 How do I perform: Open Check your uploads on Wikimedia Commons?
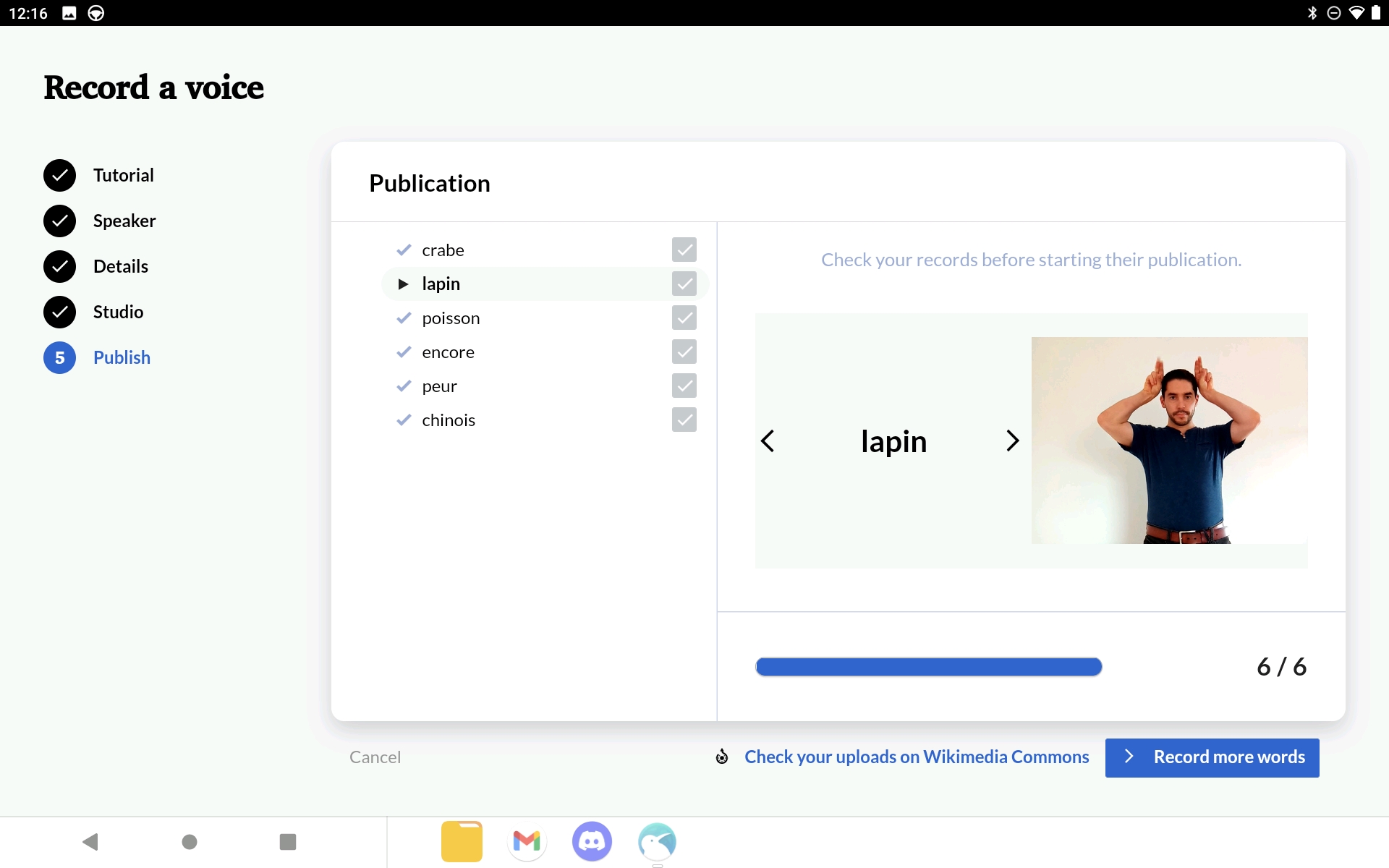pyautogui.click(x=916, y=757)
